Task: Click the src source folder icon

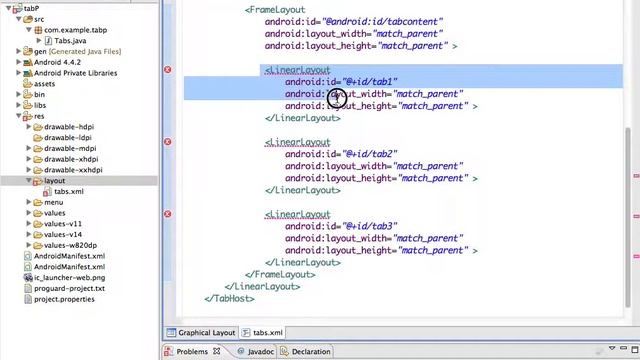Action: (x=28, y=19)
